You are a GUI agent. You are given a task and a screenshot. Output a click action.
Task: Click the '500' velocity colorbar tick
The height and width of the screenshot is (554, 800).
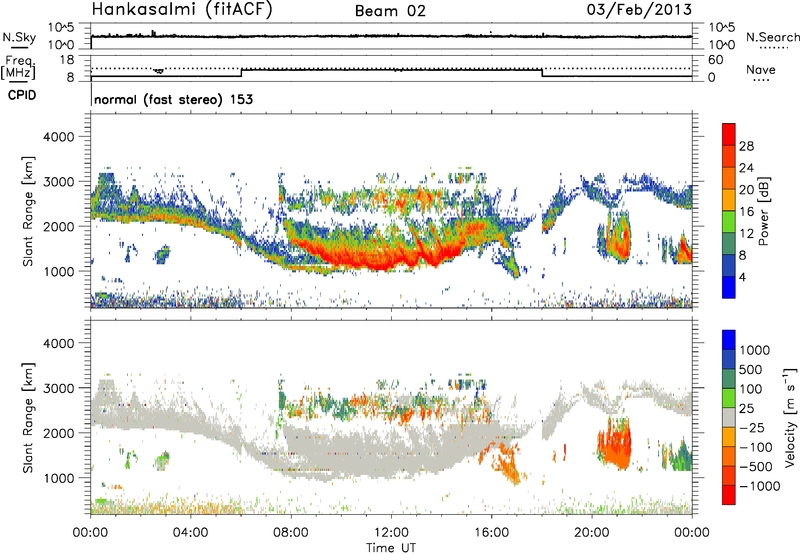coord(751,369)
